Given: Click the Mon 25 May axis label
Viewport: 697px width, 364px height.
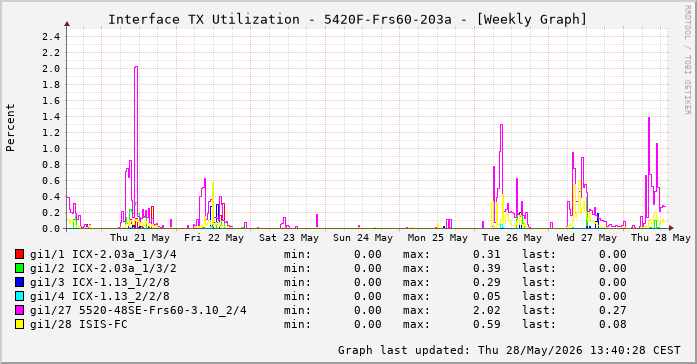Looking at the screenshot, I should tap(437, 238).
